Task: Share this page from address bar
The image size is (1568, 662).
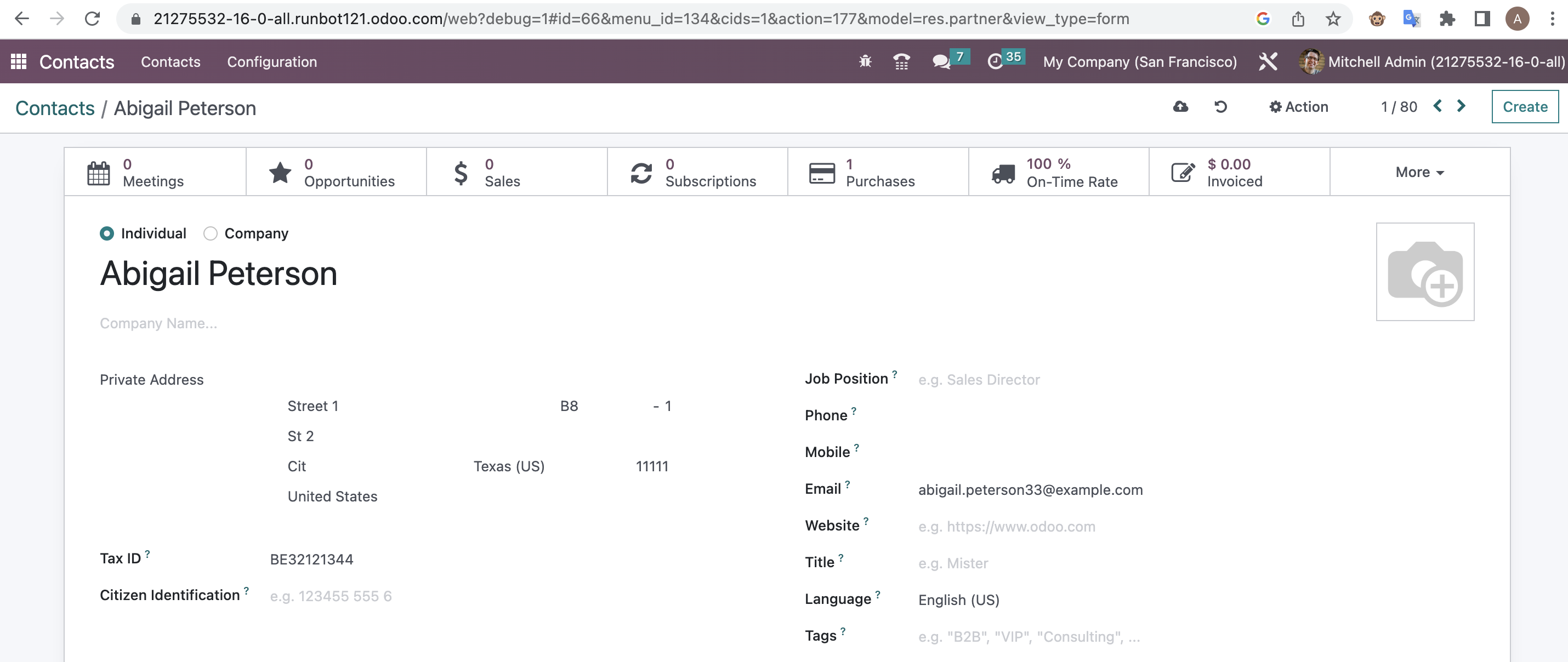Action: coord(1298,19)
